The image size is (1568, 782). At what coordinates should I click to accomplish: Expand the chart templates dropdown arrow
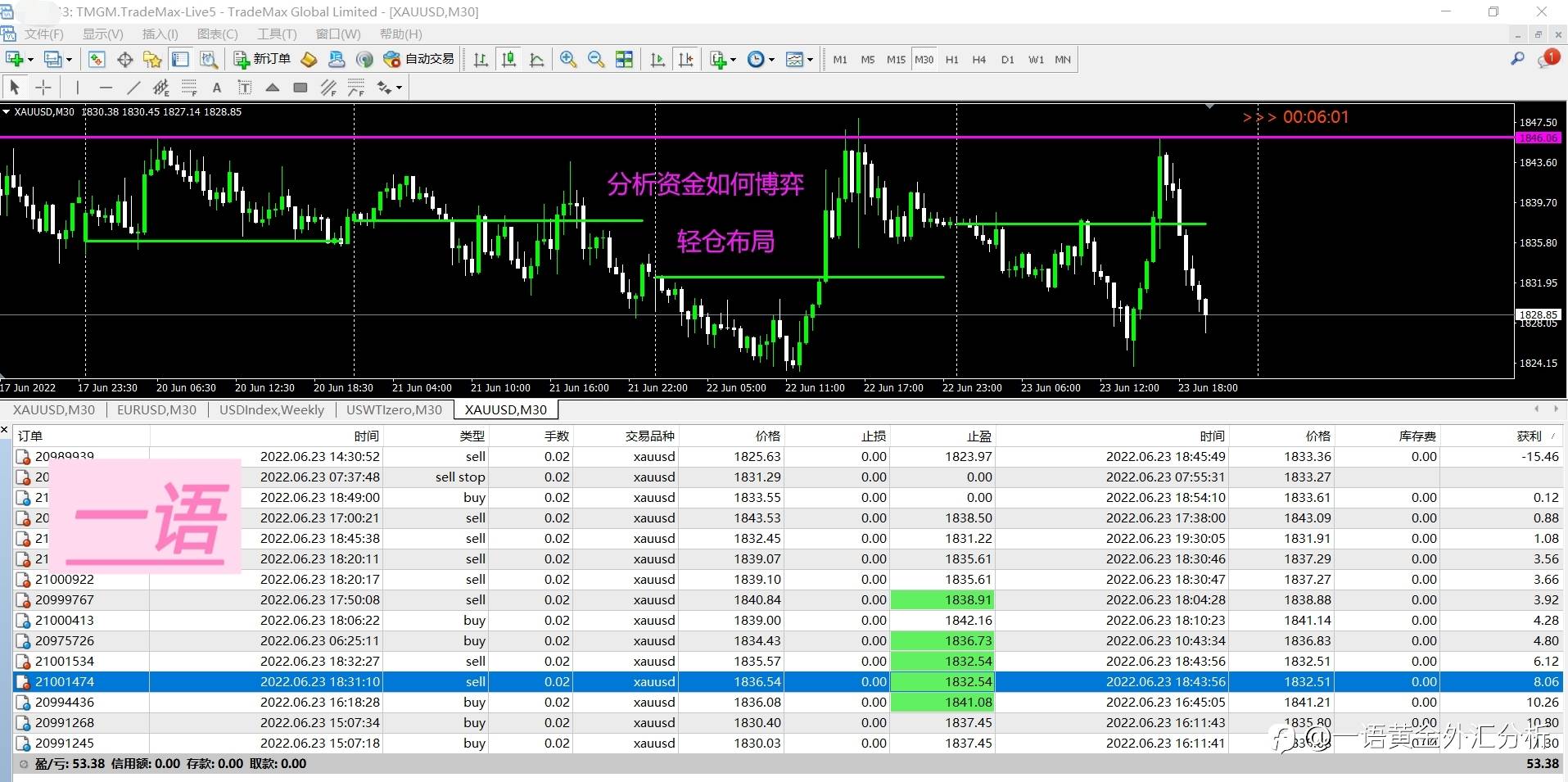(810, 59)
